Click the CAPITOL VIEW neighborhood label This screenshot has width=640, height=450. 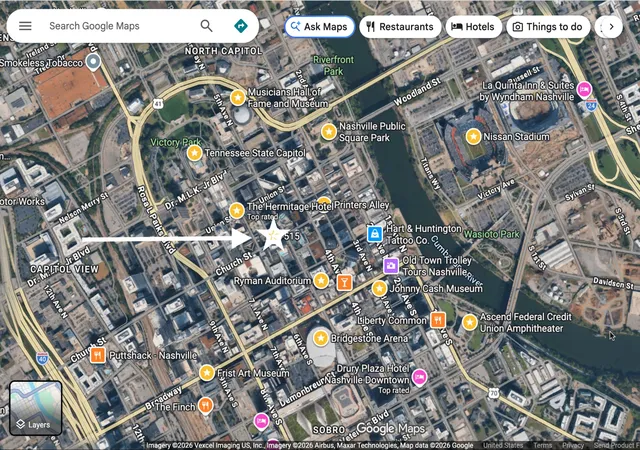pos(64,269)
